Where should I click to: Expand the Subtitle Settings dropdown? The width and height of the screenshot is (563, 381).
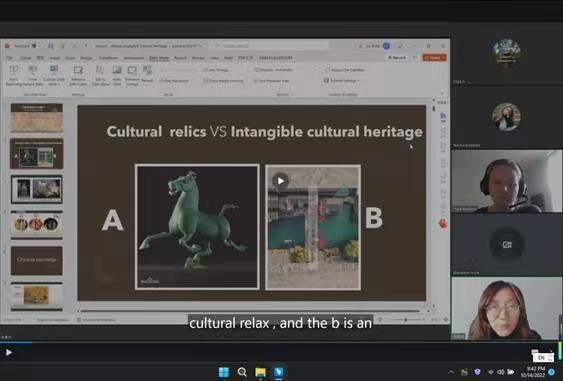[x=341, y=80]
